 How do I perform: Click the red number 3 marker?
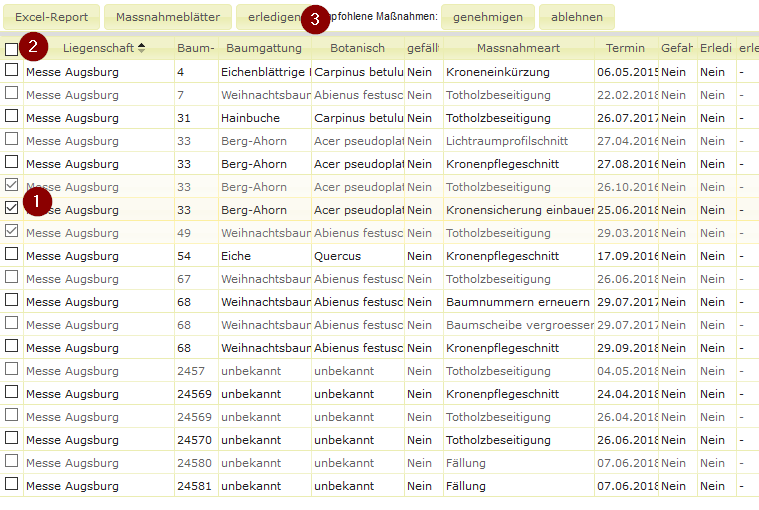(315, 18)
